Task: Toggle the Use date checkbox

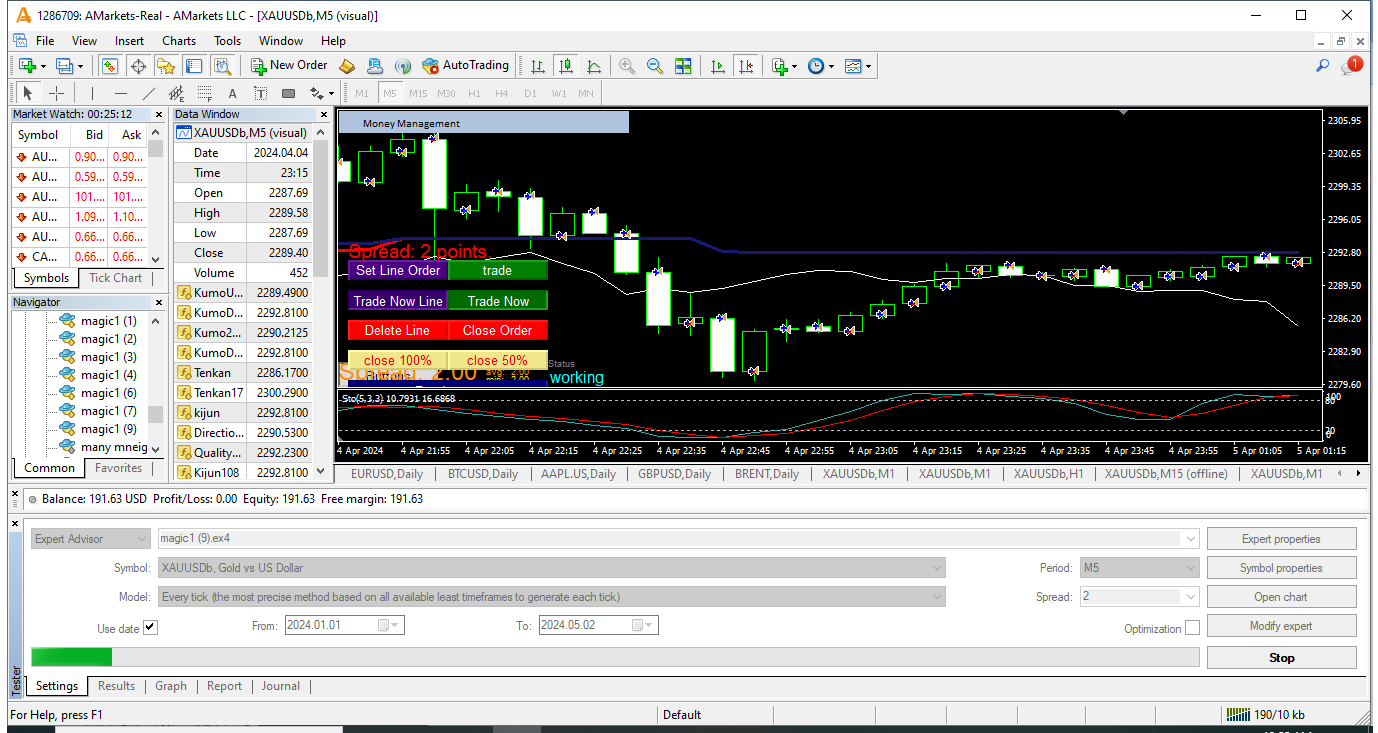Action: point(150,628)
